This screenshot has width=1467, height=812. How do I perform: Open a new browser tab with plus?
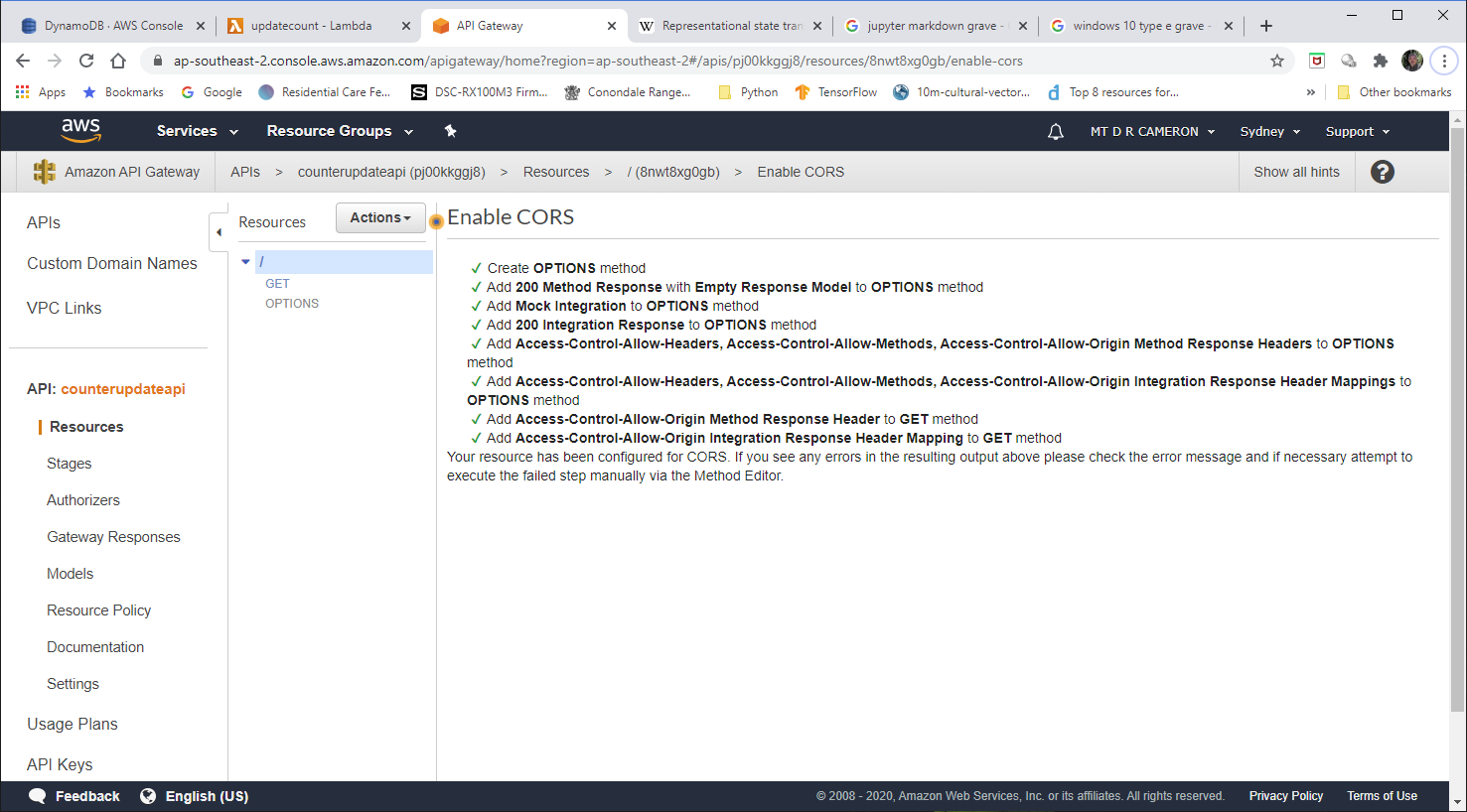point(1266,26)
